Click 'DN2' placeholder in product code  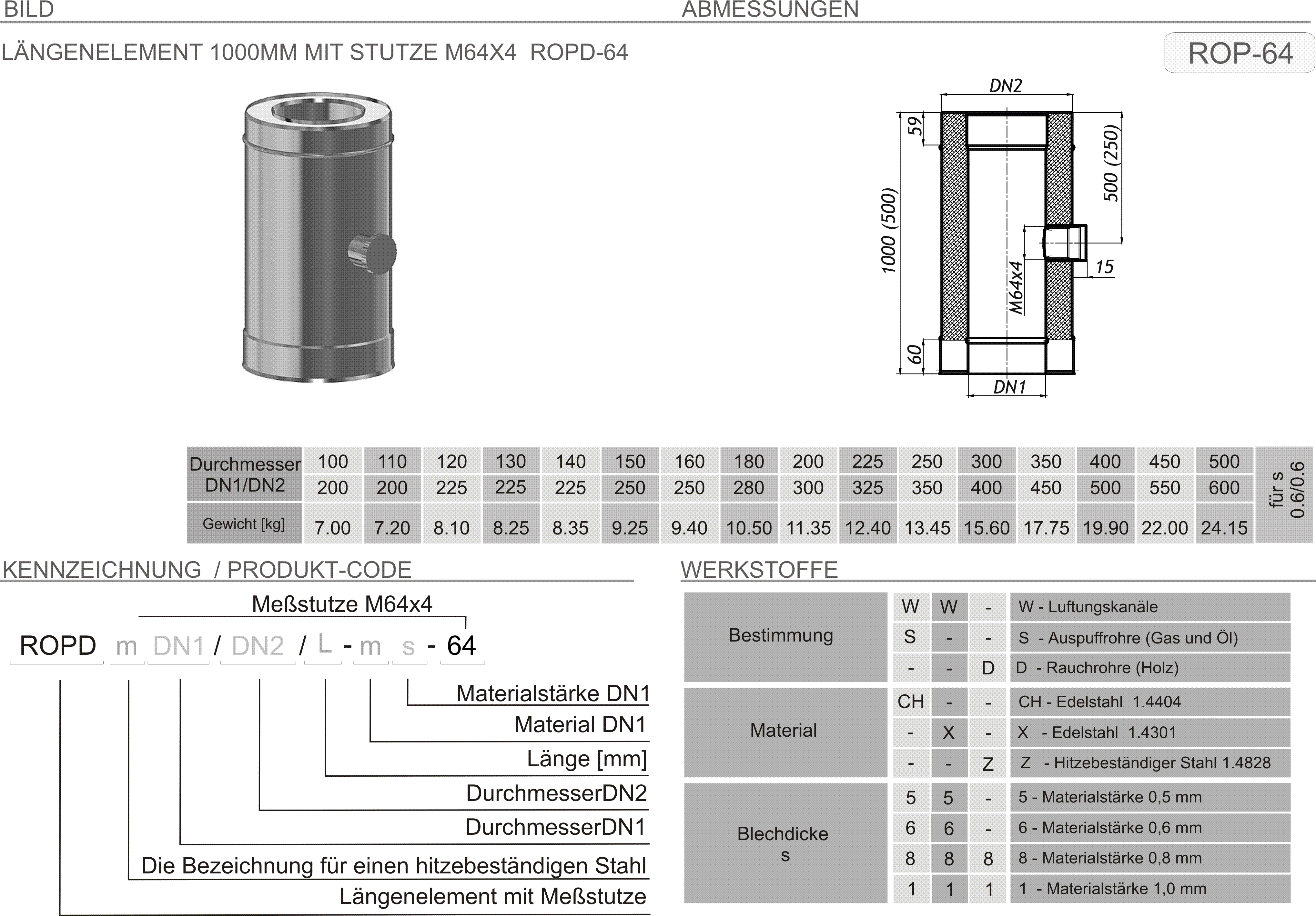tap(257, 646)
